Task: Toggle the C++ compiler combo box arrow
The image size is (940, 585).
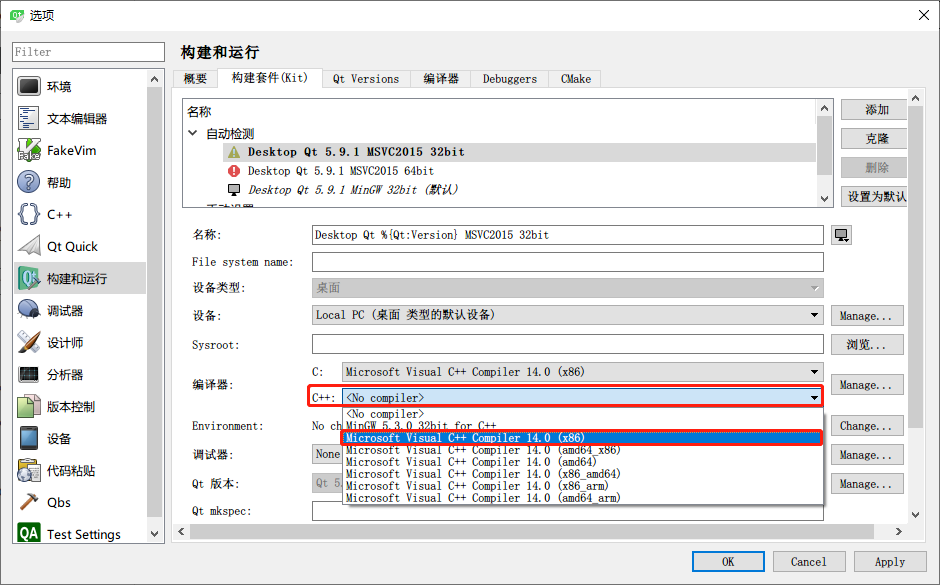Action: coord(814,397)
